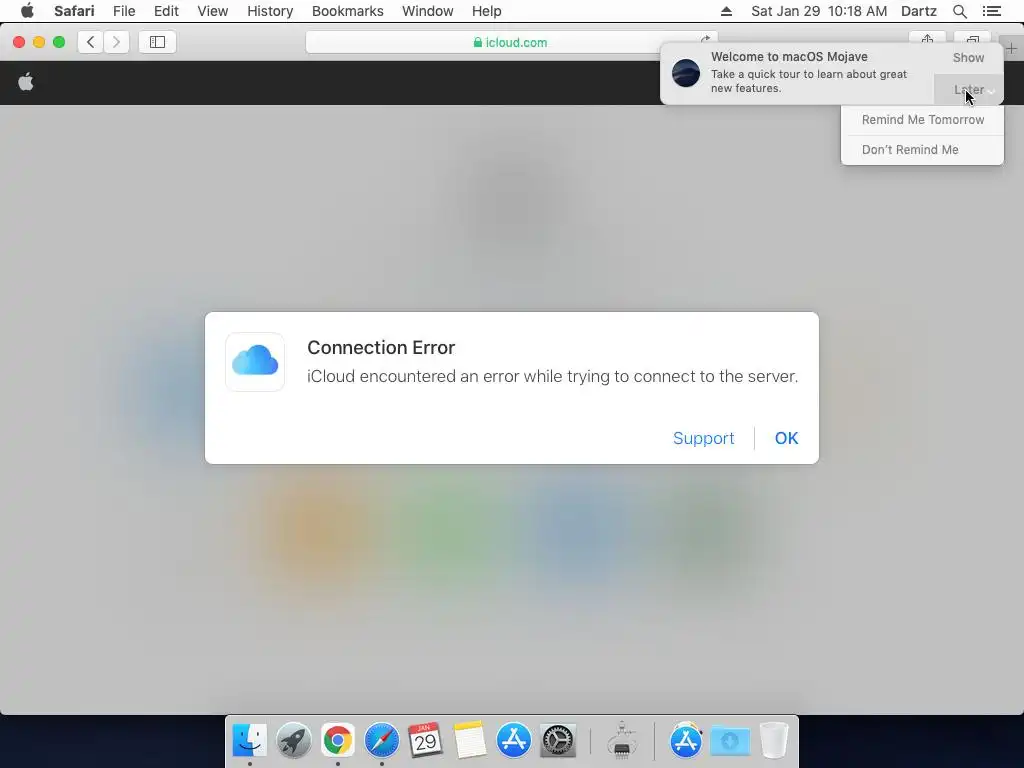Viewport: 1024px width, 768px height.
Task: Click the iCloud error message text
Action: 552,376
